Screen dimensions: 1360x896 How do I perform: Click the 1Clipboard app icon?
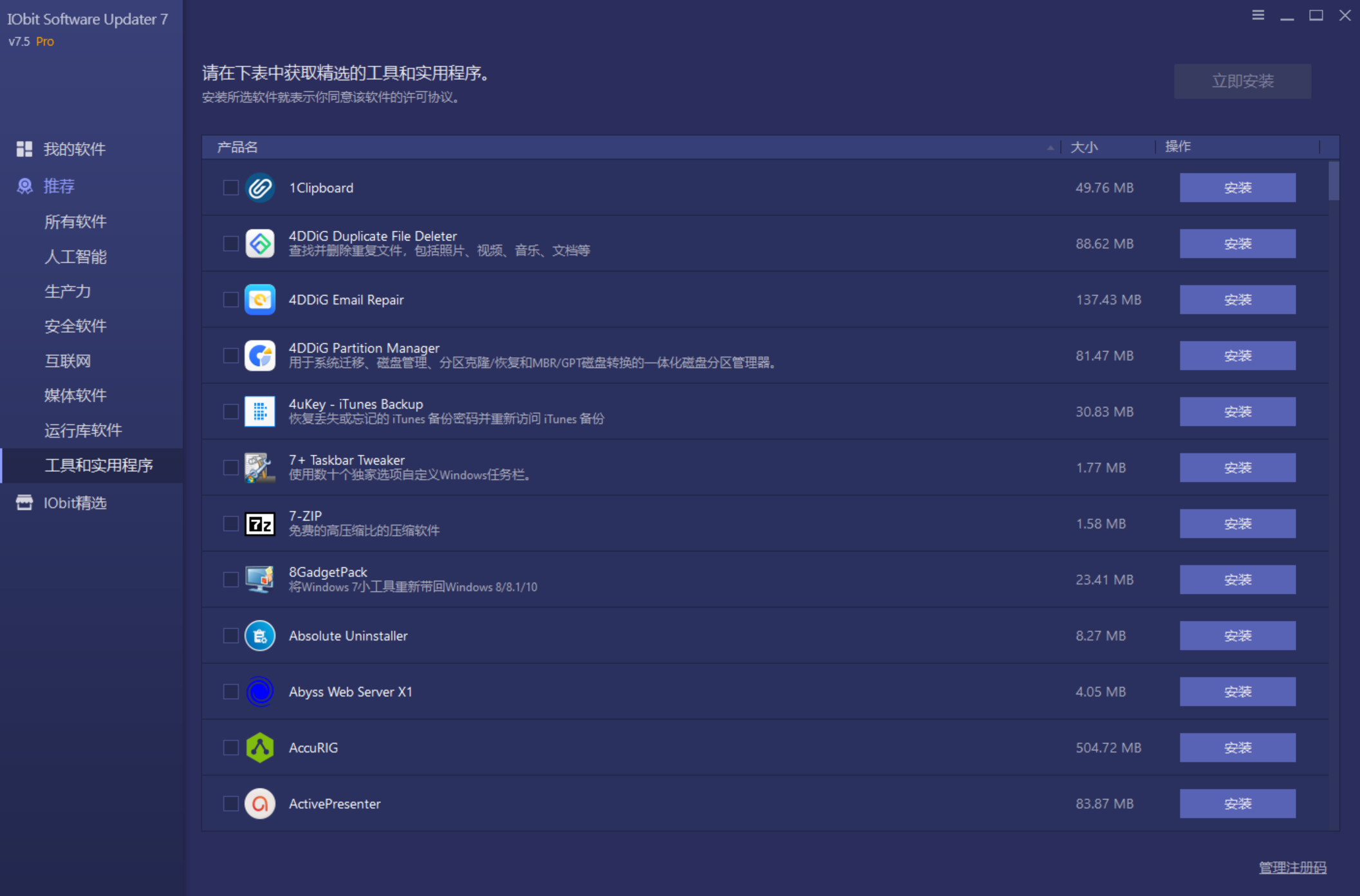tap(260, 188)
